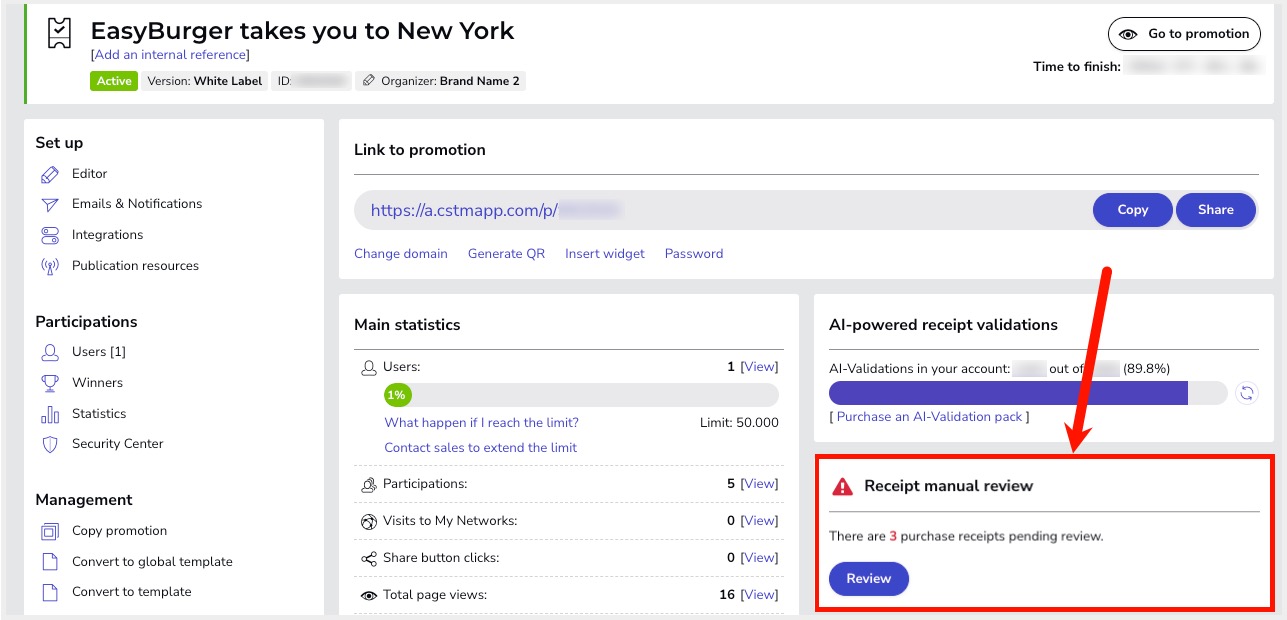The image size is (1287, 620).
Task: Click Add an internal reference link
Action: tap(170, 55)
